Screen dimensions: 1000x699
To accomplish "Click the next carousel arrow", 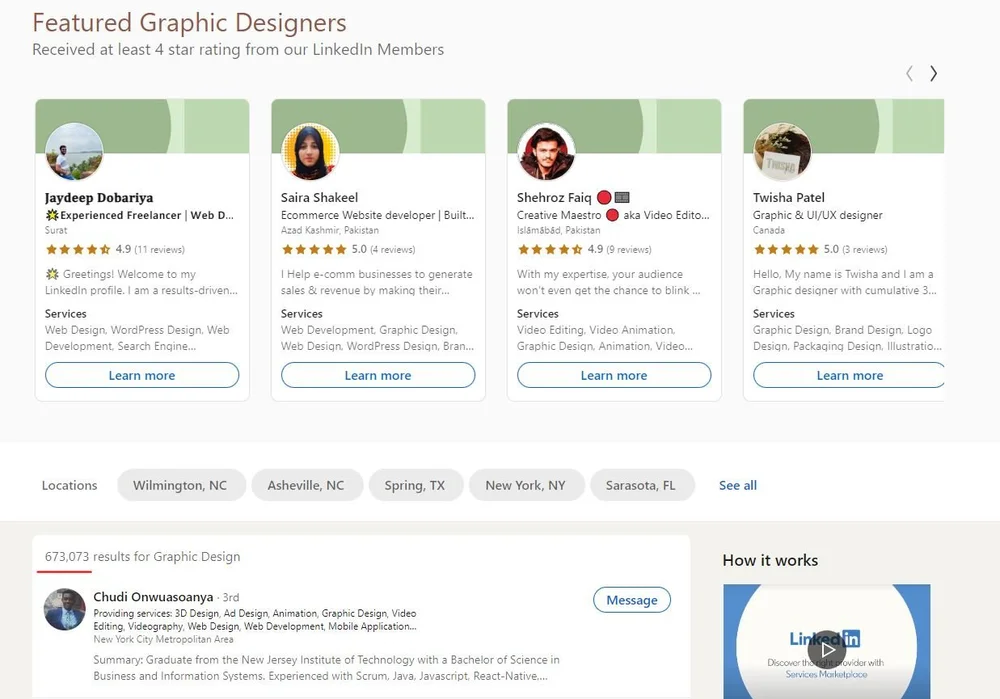I will click(933, 73).
